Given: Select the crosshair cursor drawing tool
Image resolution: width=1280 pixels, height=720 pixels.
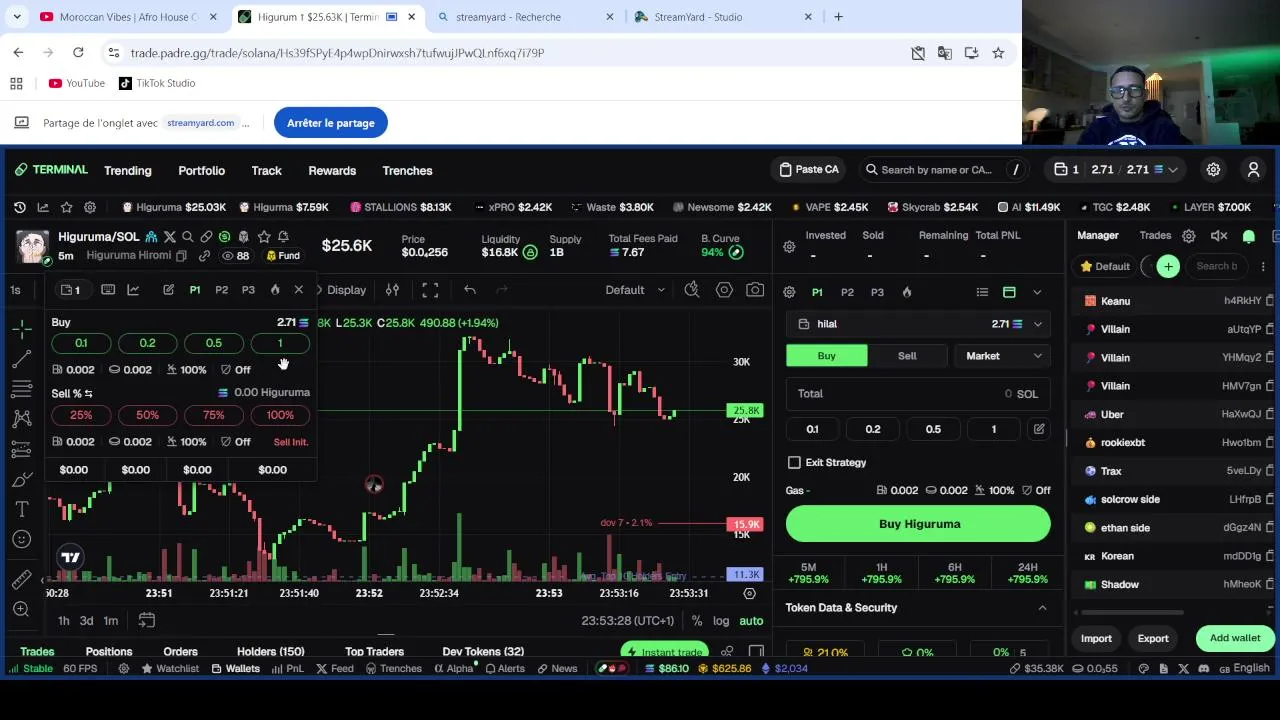Looking at the screenshot, I should (x=21, y=328).
